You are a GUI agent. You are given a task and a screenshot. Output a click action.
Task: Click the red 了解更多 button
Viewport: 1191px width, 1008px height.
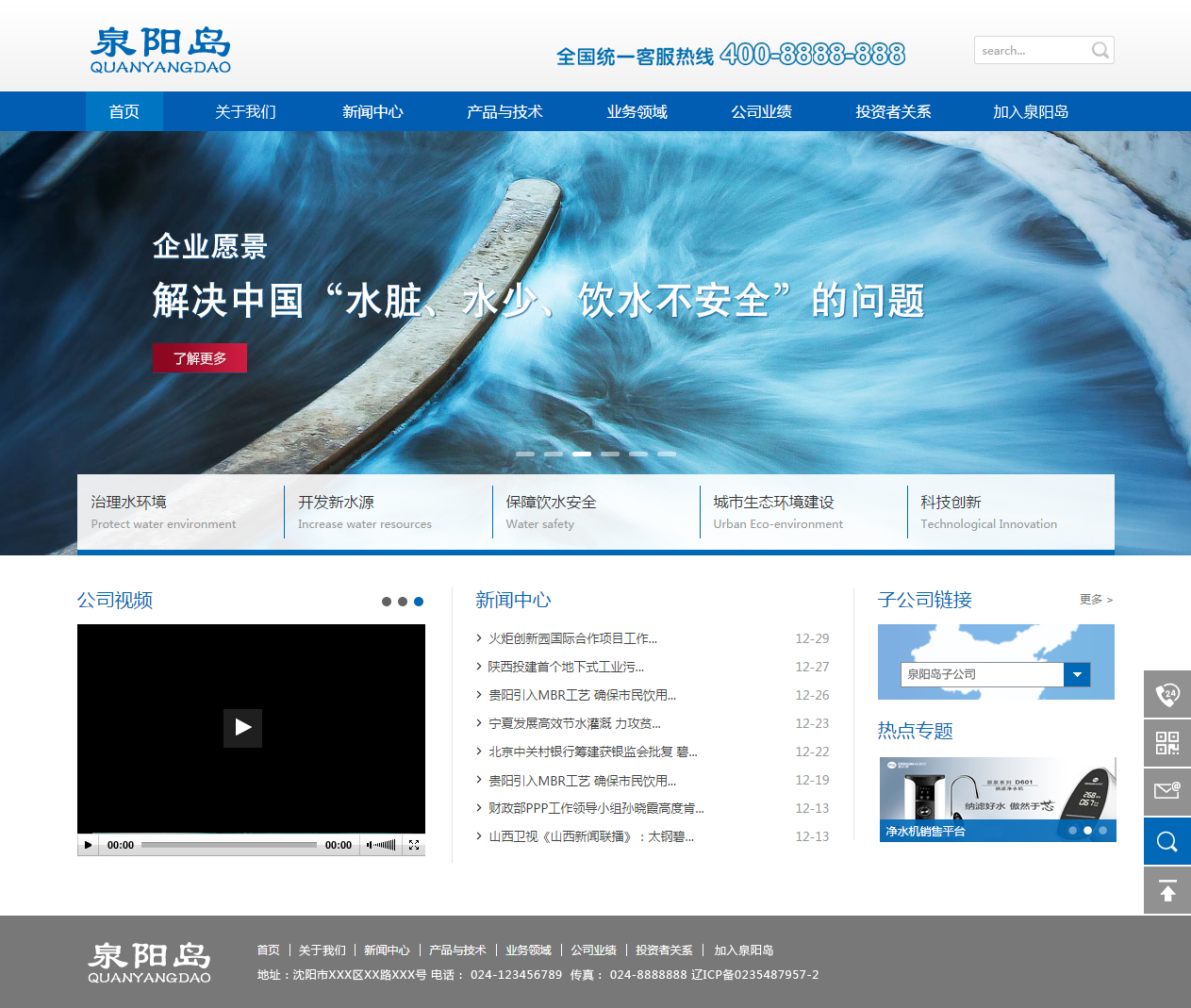(x=200, y=358)
